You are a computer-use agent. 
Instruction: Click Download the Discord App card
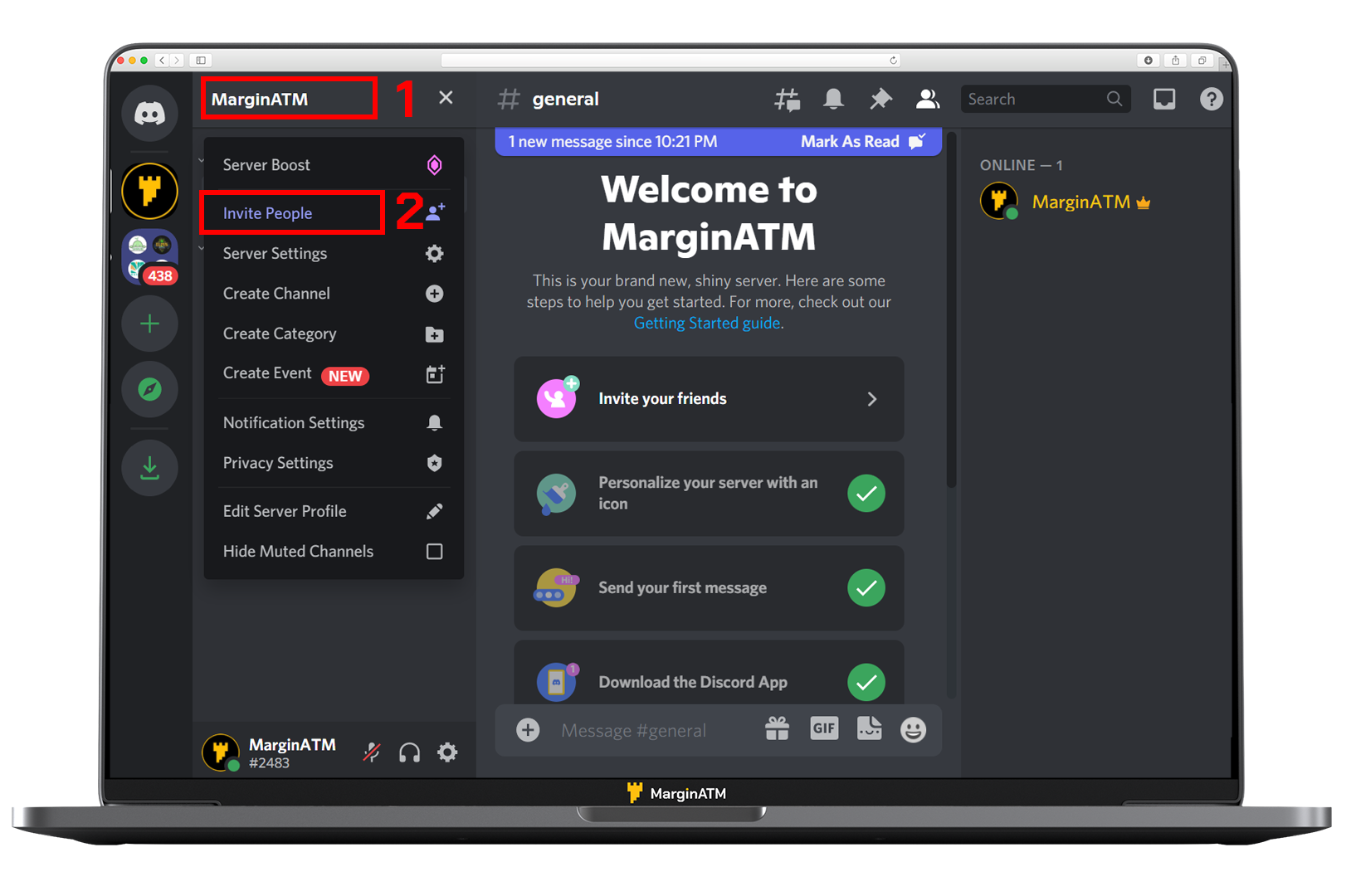[x=709, y=672]
